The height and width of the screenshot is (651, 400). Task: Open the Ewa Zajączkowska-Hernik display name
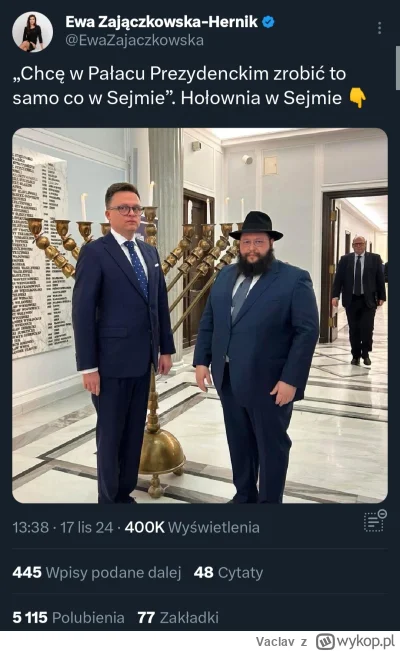coord(162,22)
